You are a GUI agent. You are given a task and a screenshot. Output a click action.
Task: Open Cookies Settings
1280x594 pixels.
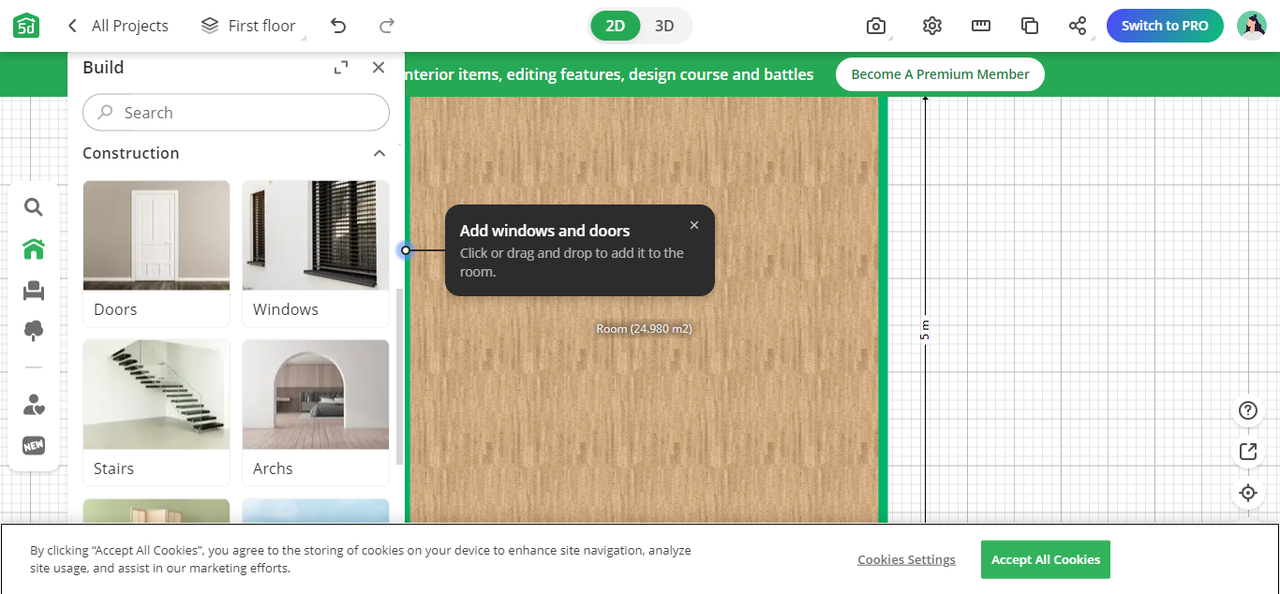tap(906, 560)
